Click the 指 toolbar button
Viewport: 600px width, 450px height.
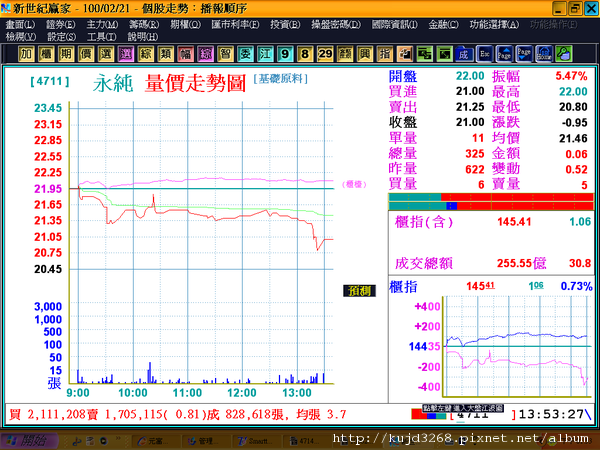click(x=385, y=54)
